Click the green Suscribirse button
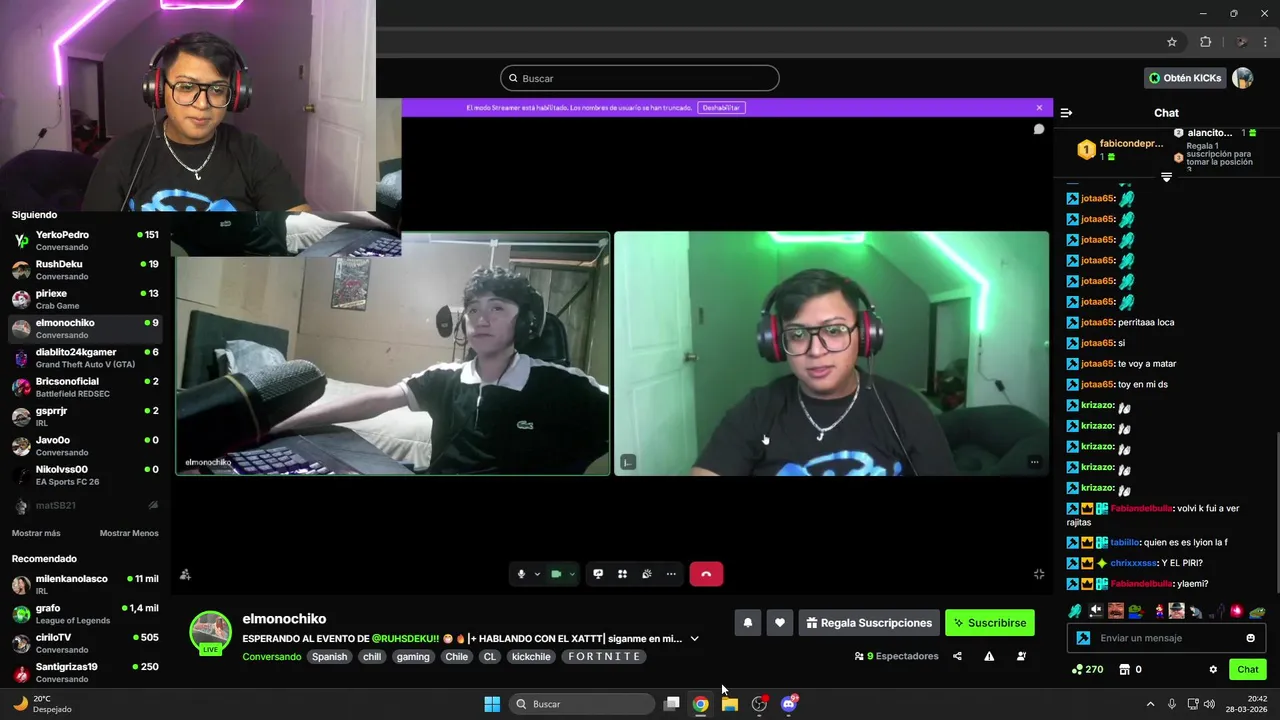This screenshot has height=720, width=1280. (x=990, y=623)
